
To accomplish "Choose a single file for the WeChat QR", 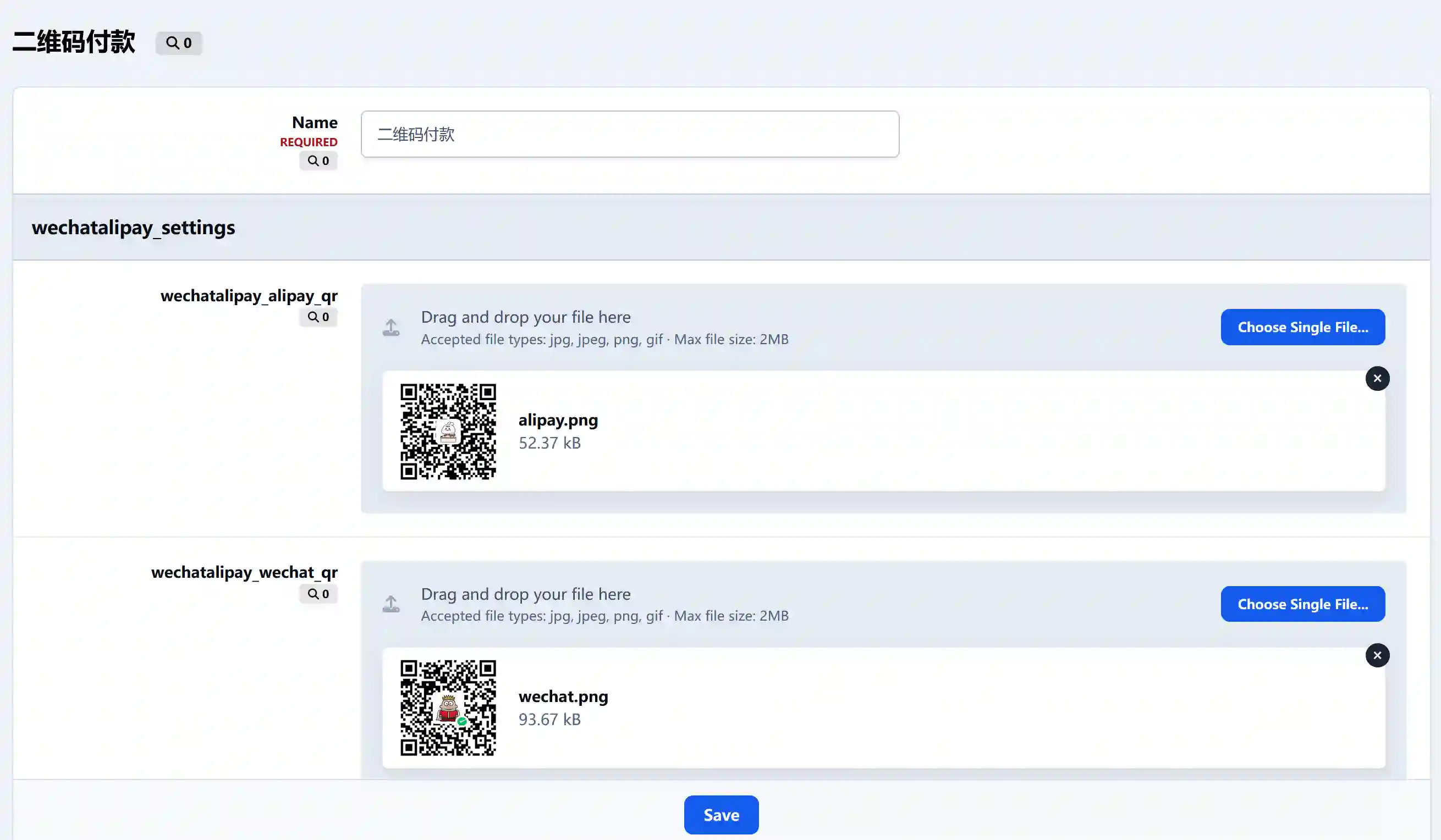I will [1302, 604].
